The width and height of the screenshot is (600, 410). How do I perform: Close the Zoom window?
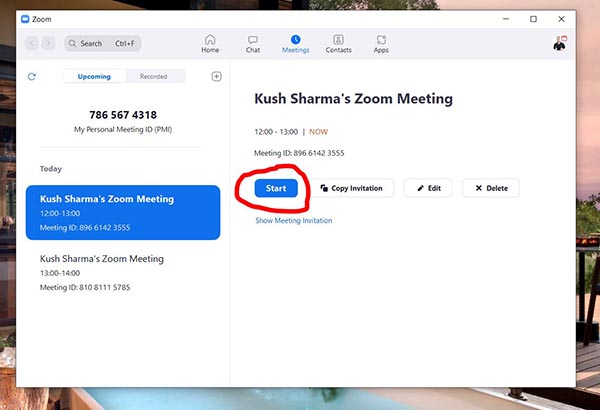[x=561, y=19]
